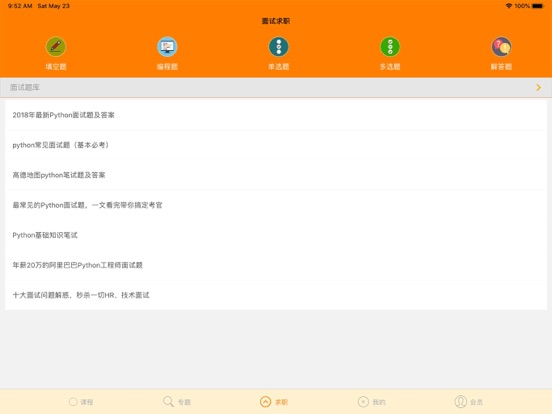The height and width of the screenshot is (414, 552).
Task: Expand 面试题库 with the chevron arrow
Action: coord(538,87)
